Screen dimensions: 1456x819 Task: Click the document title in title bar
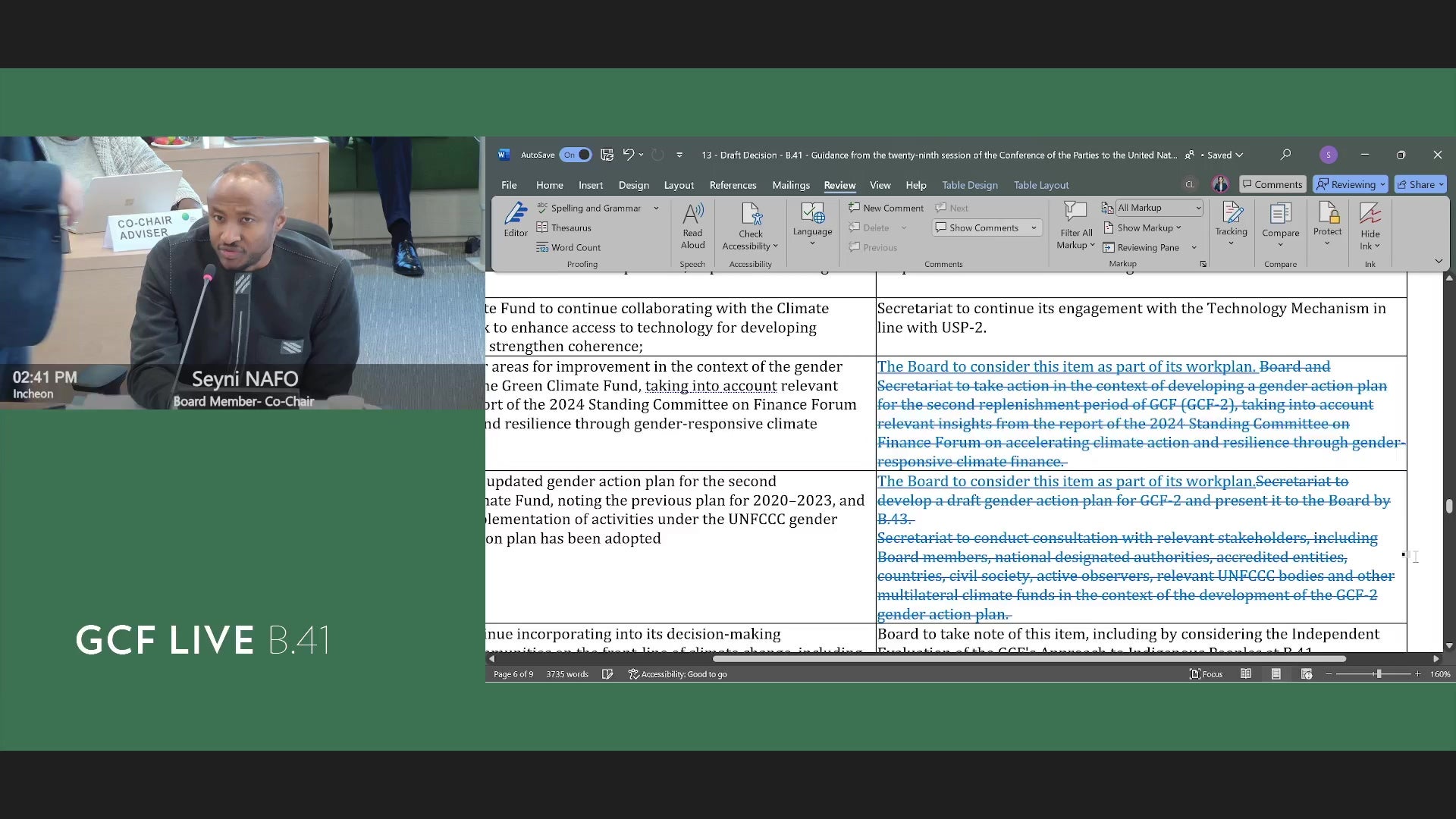[939, 155]
